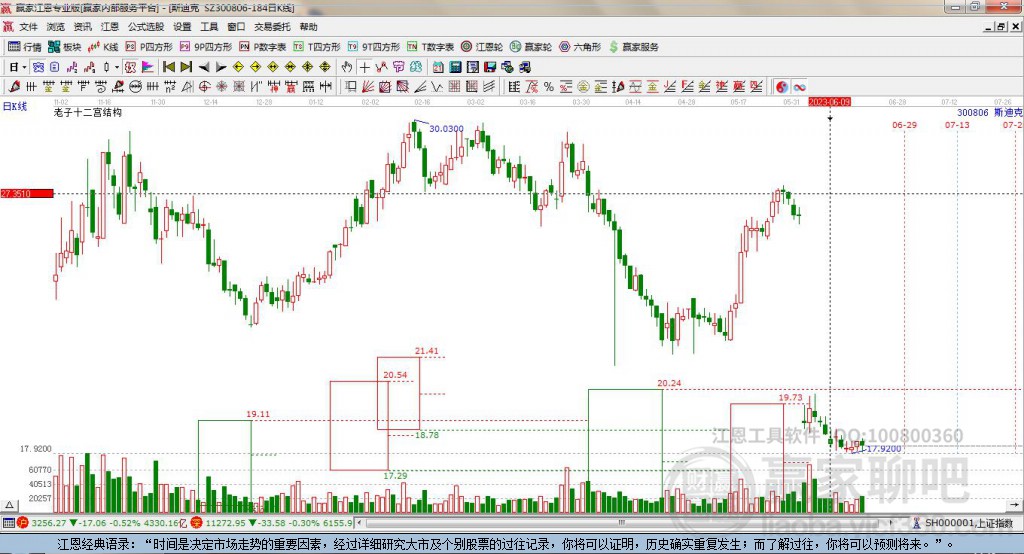Open the 9T四方形 tool

pos(374,46)
